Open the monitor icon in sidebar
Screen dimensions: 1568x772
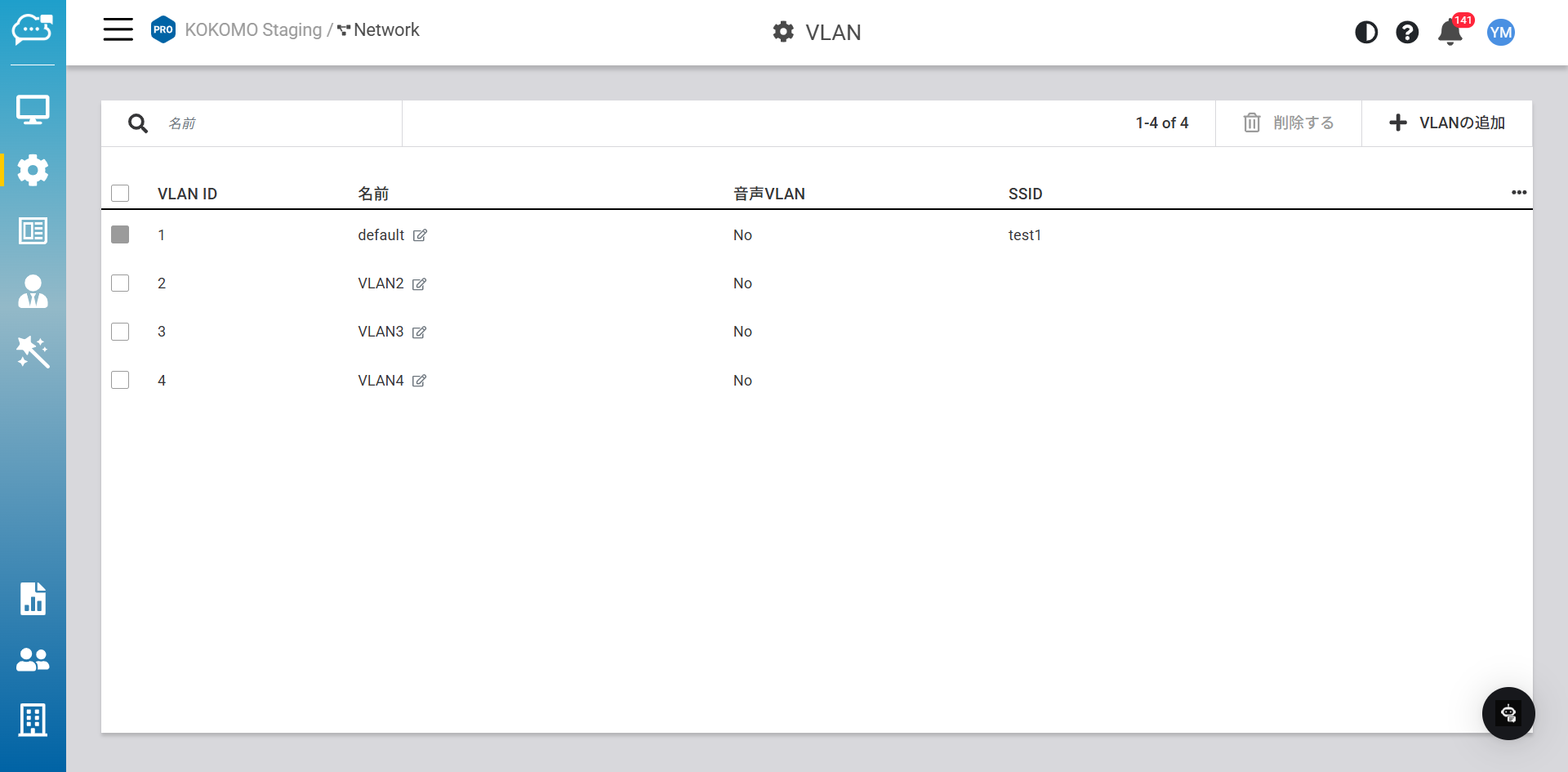coord(33,109)
